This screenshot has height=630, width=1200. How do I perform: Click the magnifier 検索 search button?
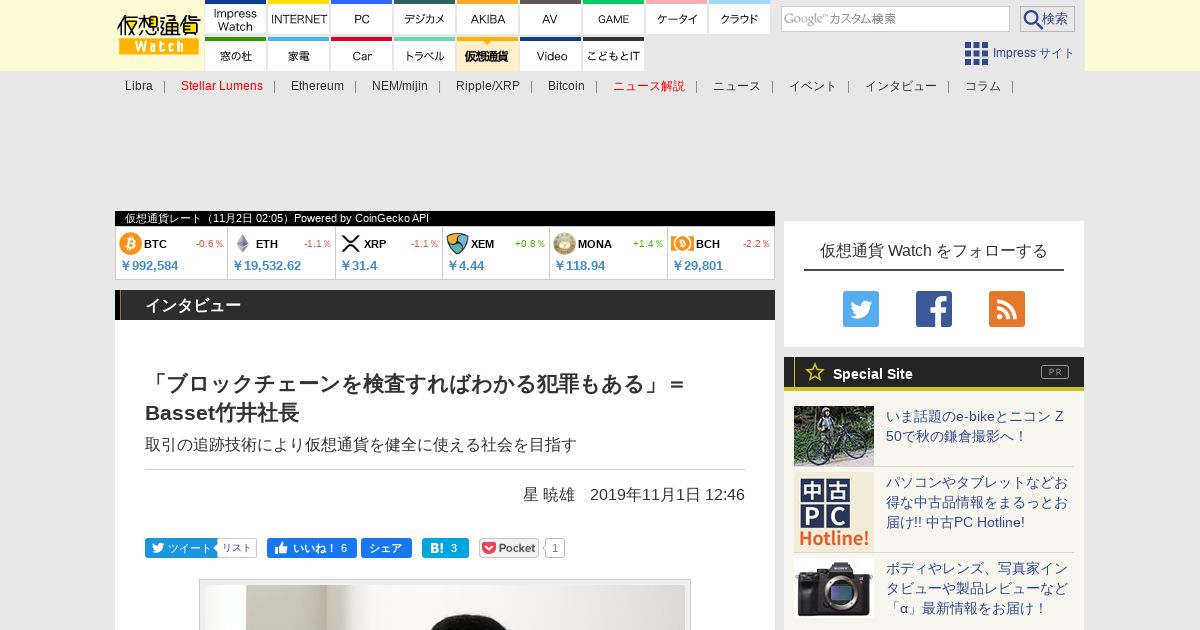[x=1047, y=19]
